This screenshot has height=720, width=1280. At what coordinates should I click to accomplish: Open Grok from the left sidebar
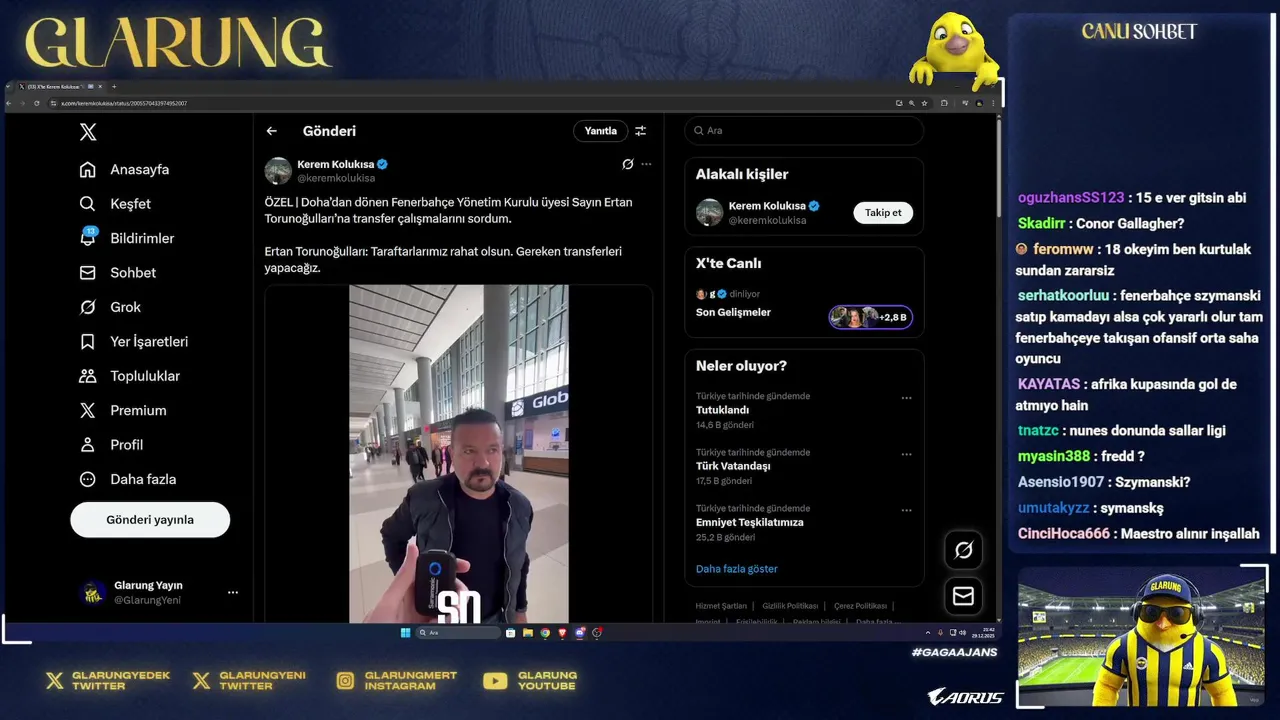point(110,307)
